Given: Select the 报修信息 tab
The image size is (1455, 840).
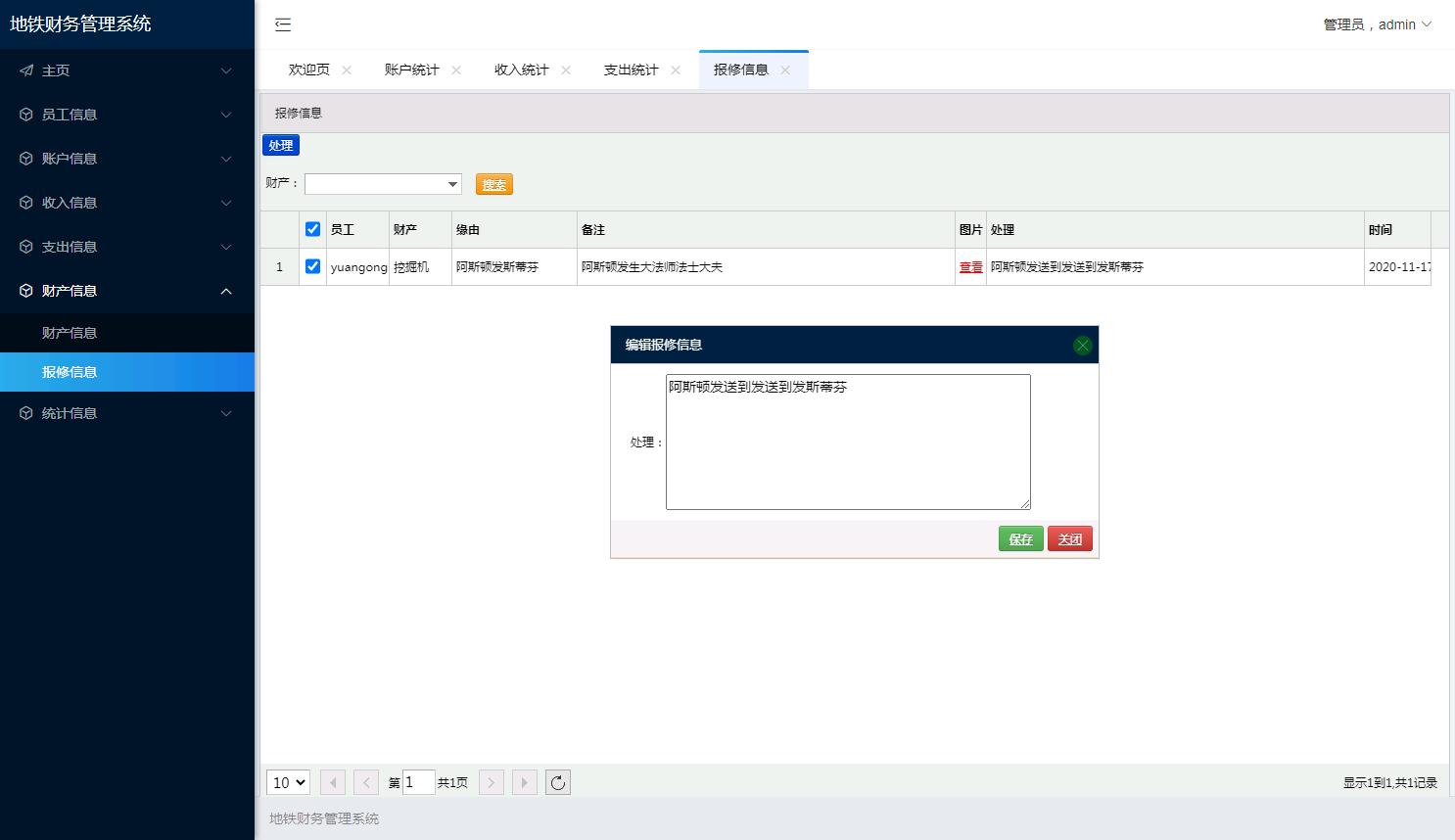Looking at the screenshot, I should 741,70.
